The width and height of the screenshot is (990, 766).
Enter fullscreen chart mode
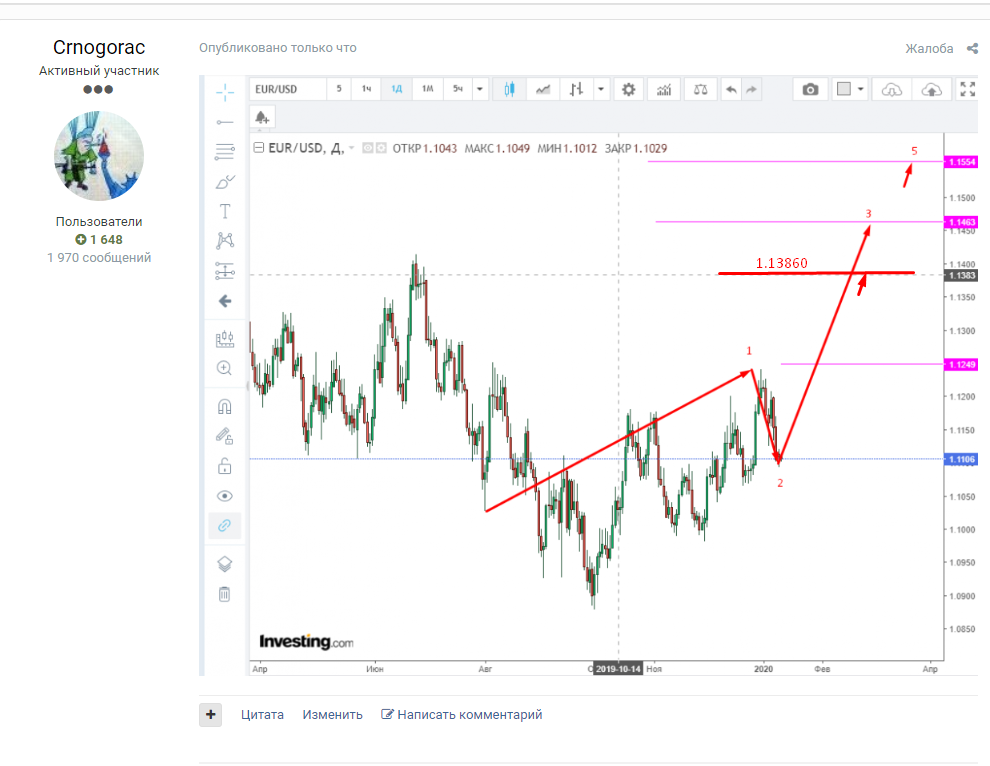[967, 90]
